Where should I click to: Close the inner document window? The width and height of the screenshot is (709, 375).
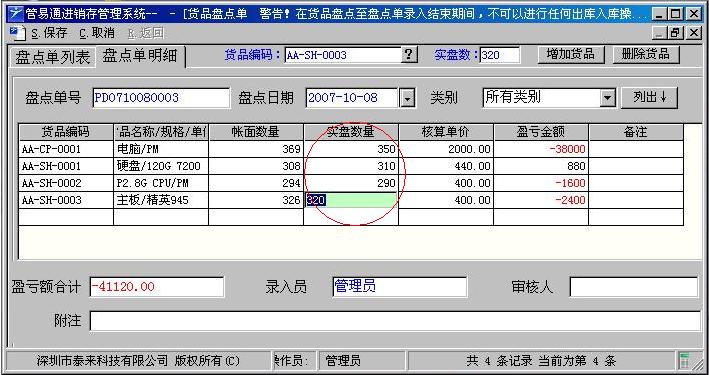(x=694, y=33)
